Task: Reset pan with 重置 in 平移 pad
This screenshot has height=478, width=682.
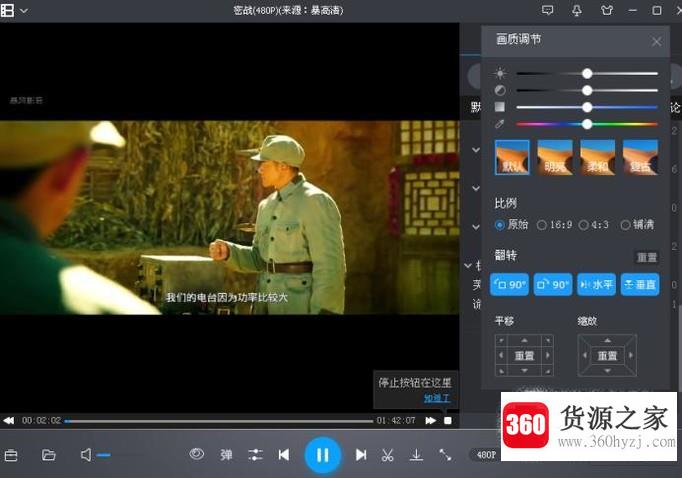Action: (x=524, y=356)
